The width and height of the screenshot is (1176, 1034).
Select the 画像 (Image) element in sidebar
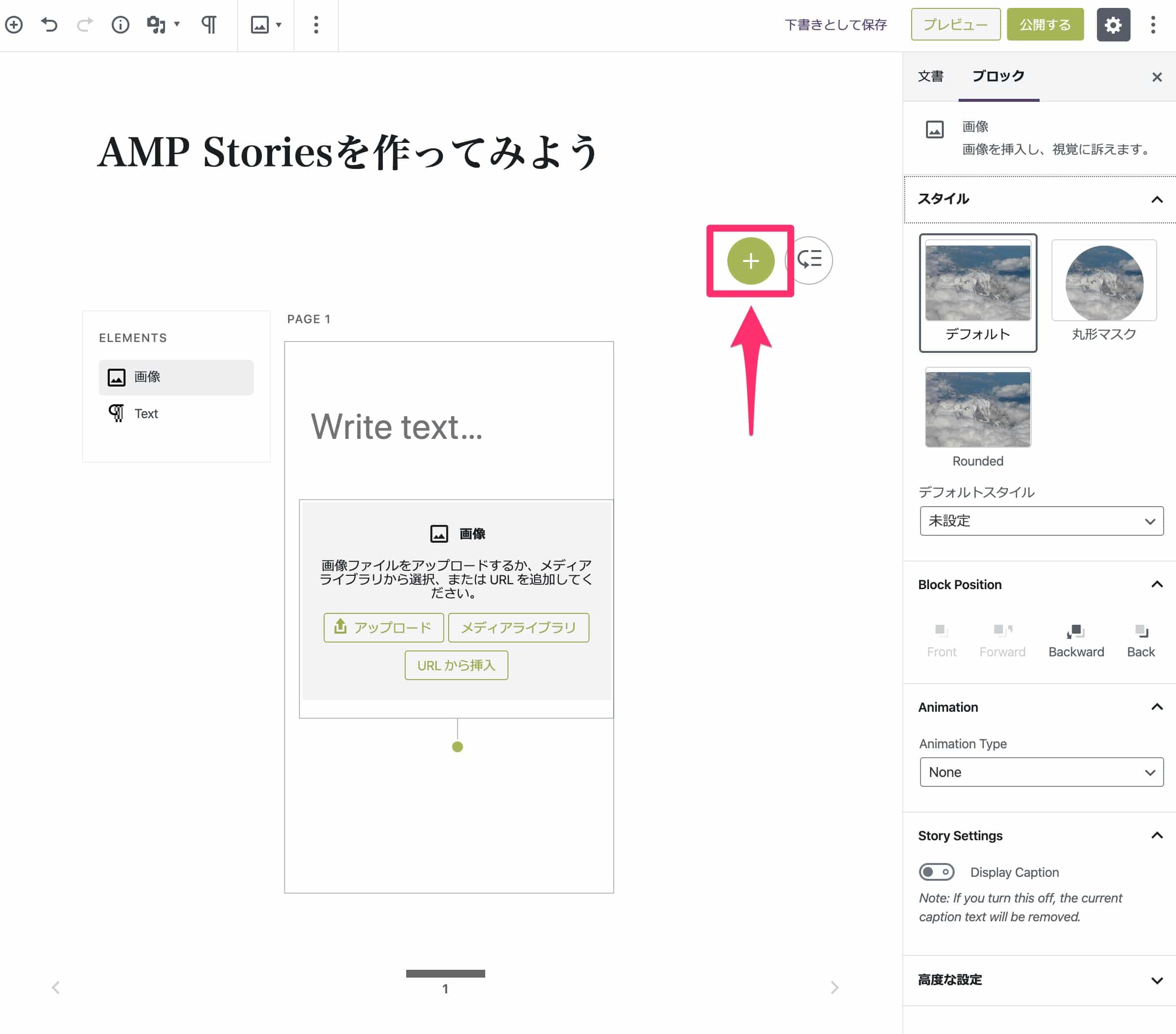pyautogui.click(x=175, y=377)
